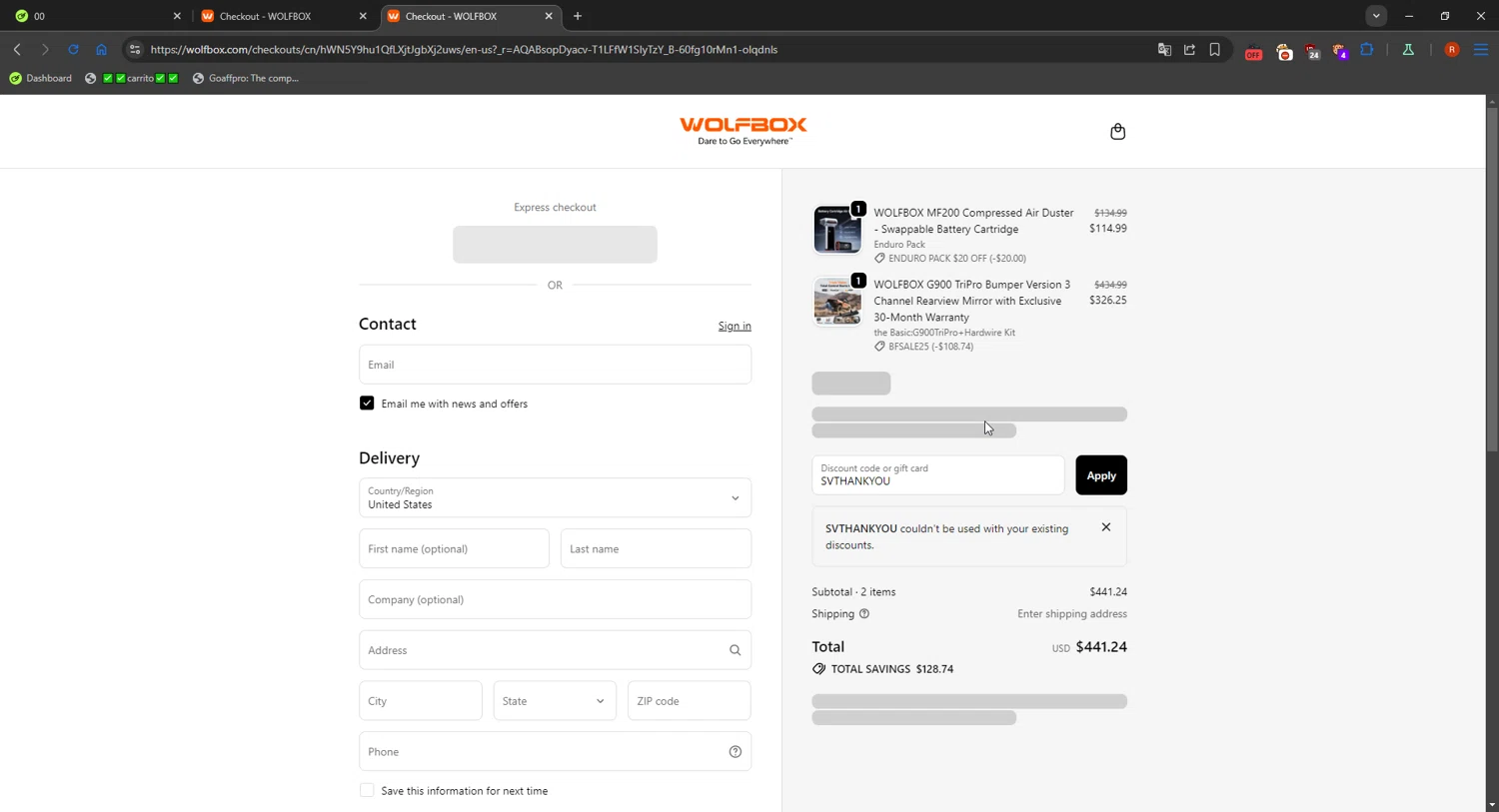The height and width of the screenshot is (812, 1499).
Task: Go forward with browser forward arrow
Action: pos(45,49)
